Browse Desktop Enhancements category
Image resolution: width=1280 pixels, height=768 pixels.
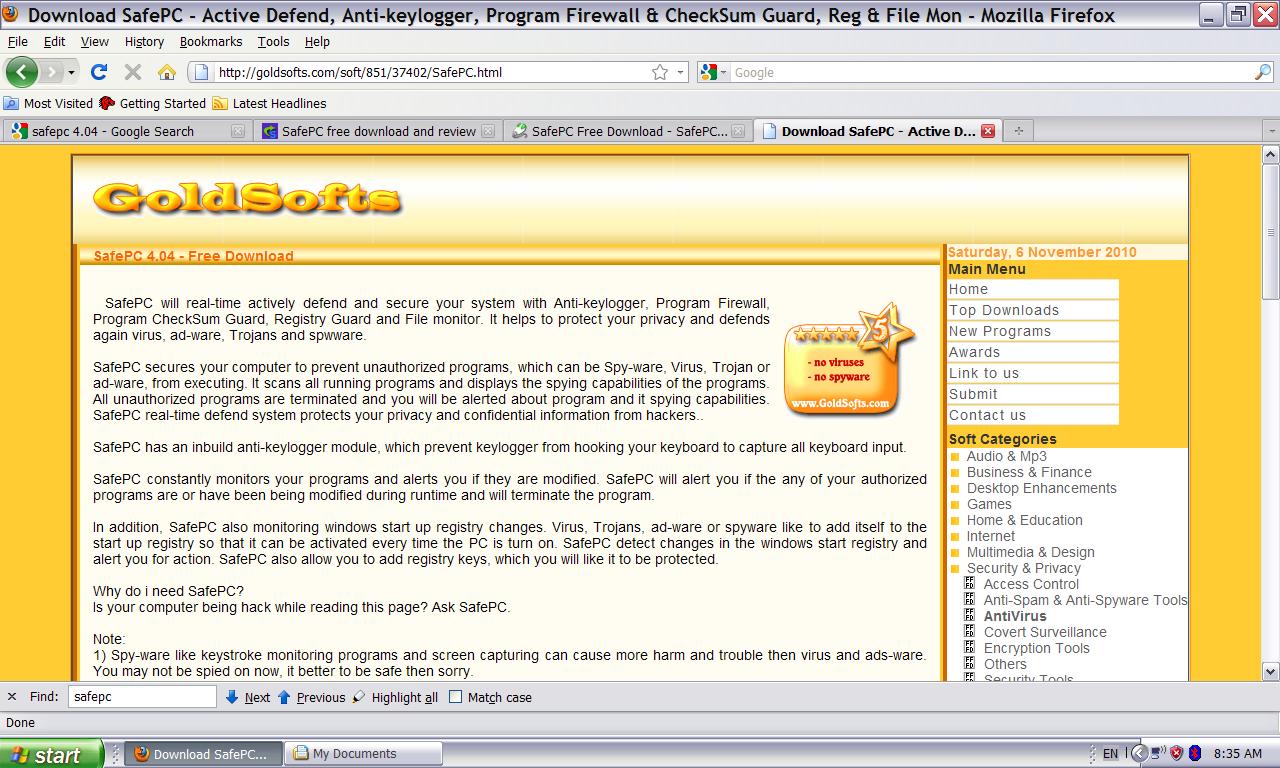tap(1041, 488)
